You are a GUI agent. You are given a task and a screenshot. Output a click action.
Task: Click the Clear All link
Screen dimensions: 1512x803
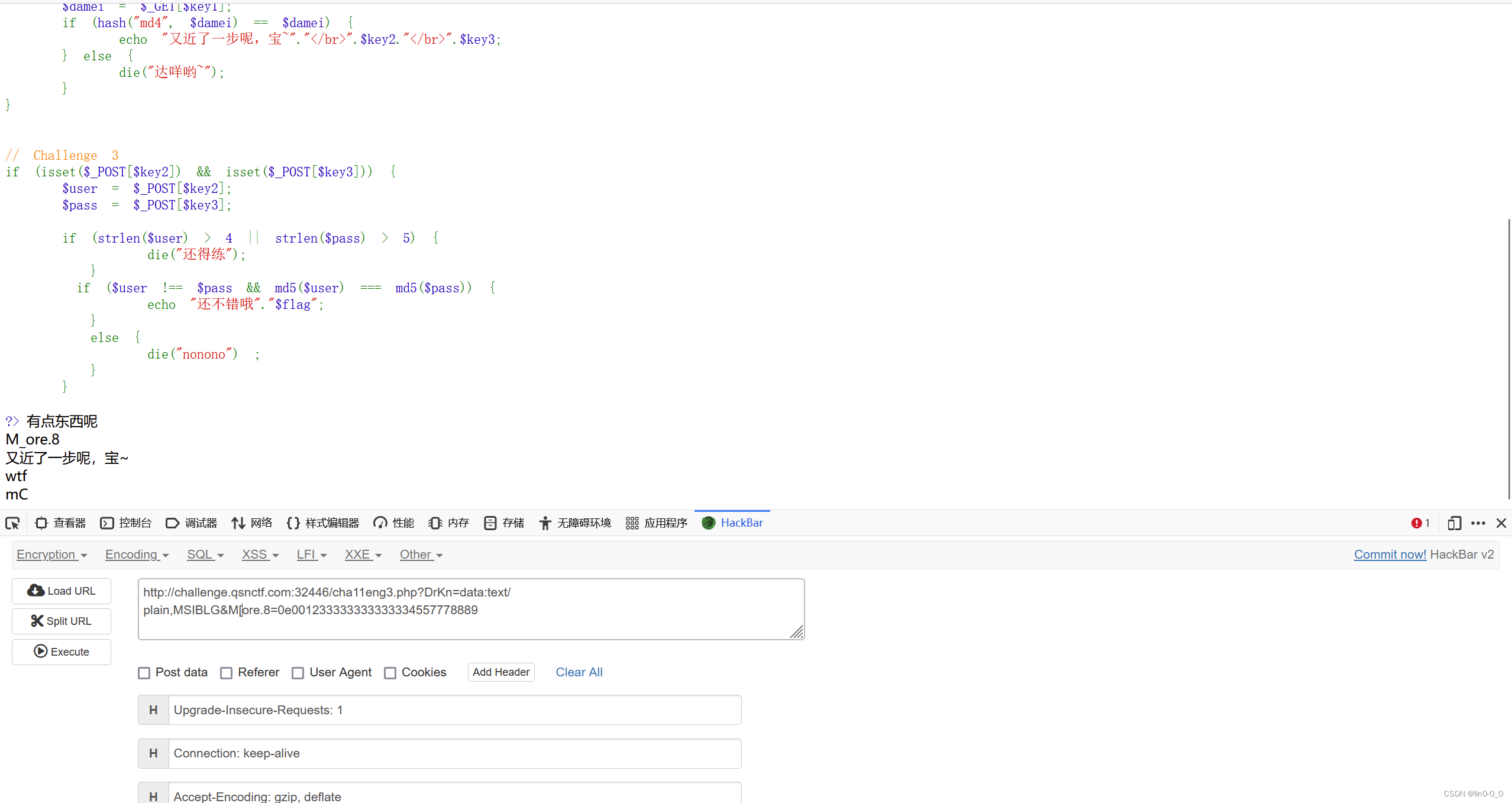coord(579,672)
